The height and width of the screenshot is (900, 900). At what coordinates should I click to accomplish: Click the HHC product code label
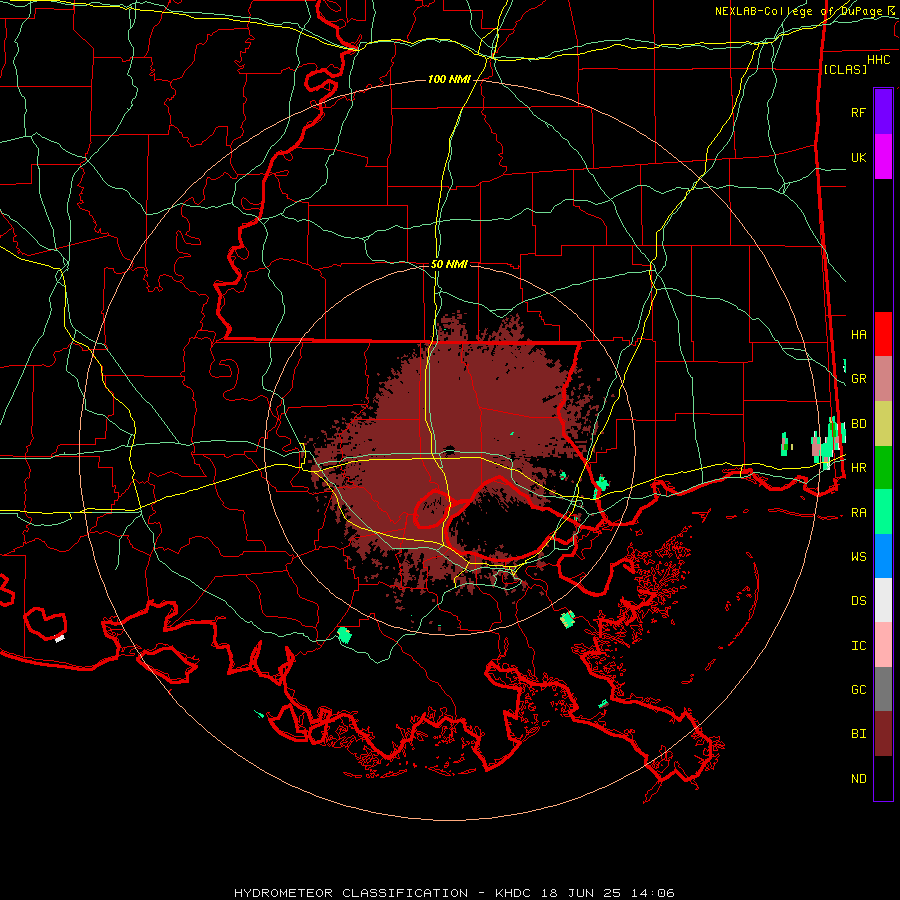click(x=878, y=60)
